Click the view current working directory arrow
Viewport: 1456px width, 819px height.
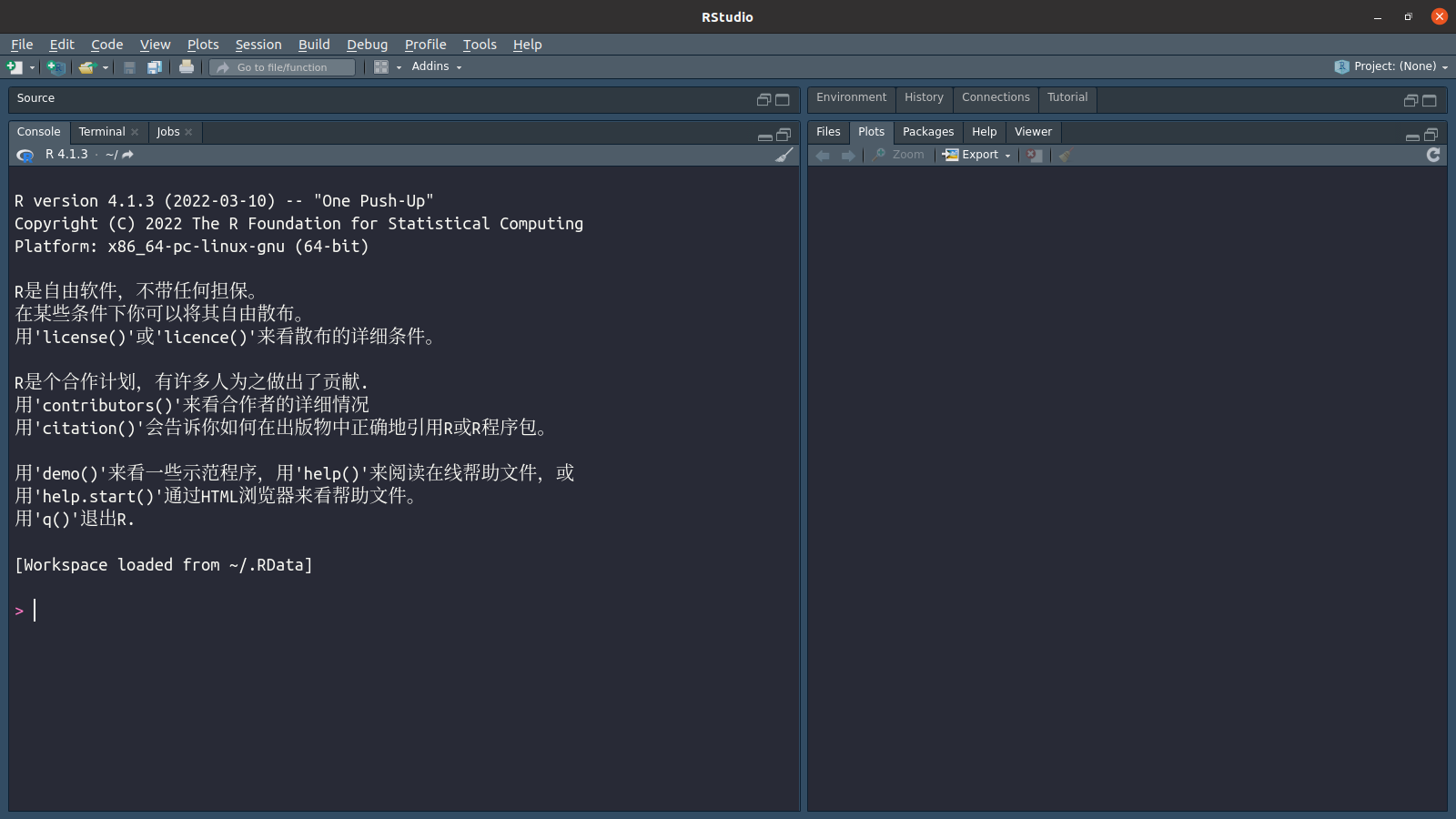click(127, 155)
